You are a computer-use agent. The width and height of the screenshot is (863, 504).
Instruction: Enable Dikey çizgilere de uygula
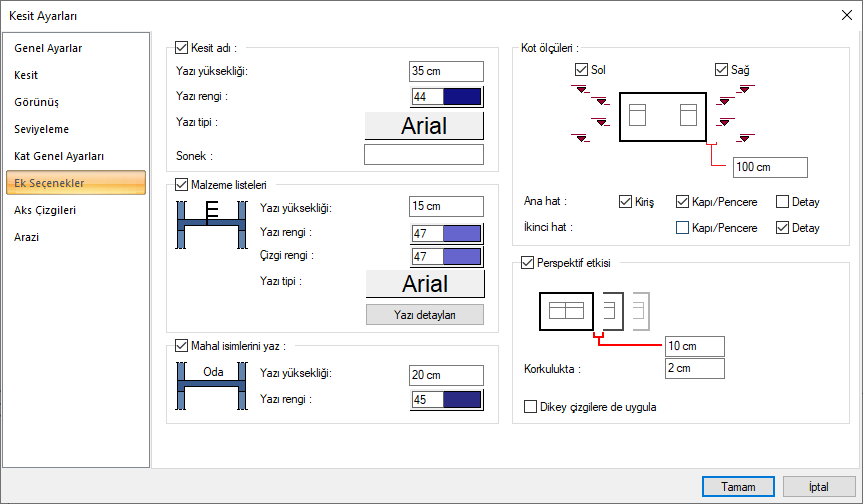531,407
